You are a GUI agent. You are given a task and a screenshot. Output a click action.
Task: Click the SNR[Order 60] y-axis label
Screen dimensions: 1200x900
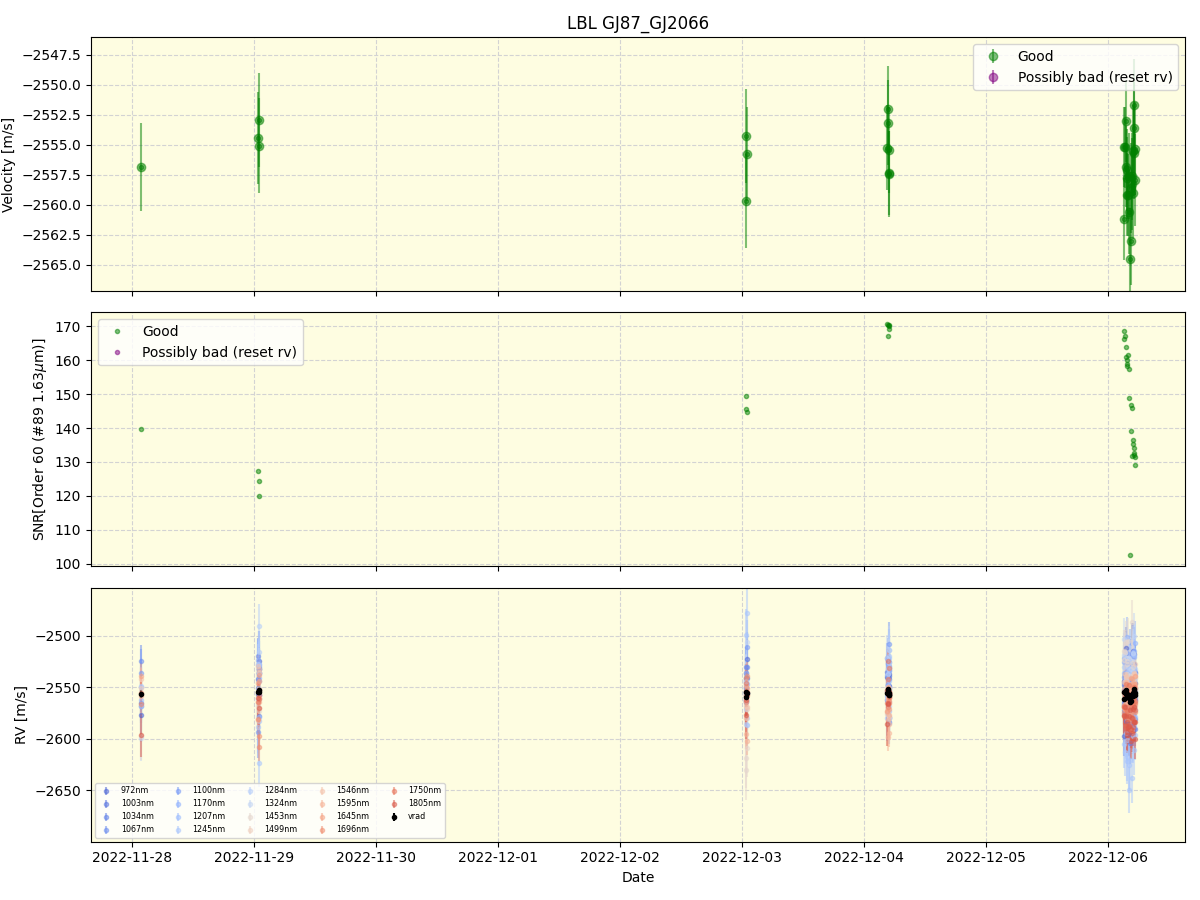point(39,439)
